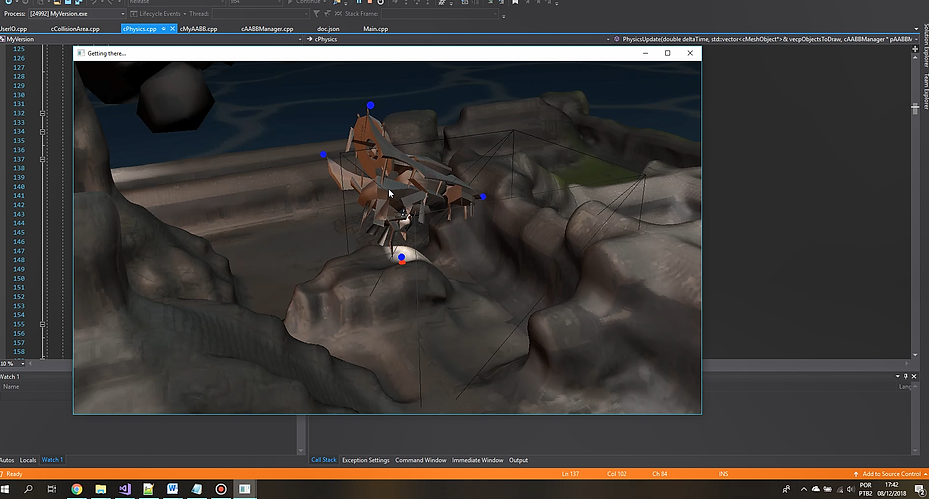Click the volume icon in system tray
Image resolution: width=929 pixels, height=499 pixels.
pyautogui.click(x=850, y=490)
